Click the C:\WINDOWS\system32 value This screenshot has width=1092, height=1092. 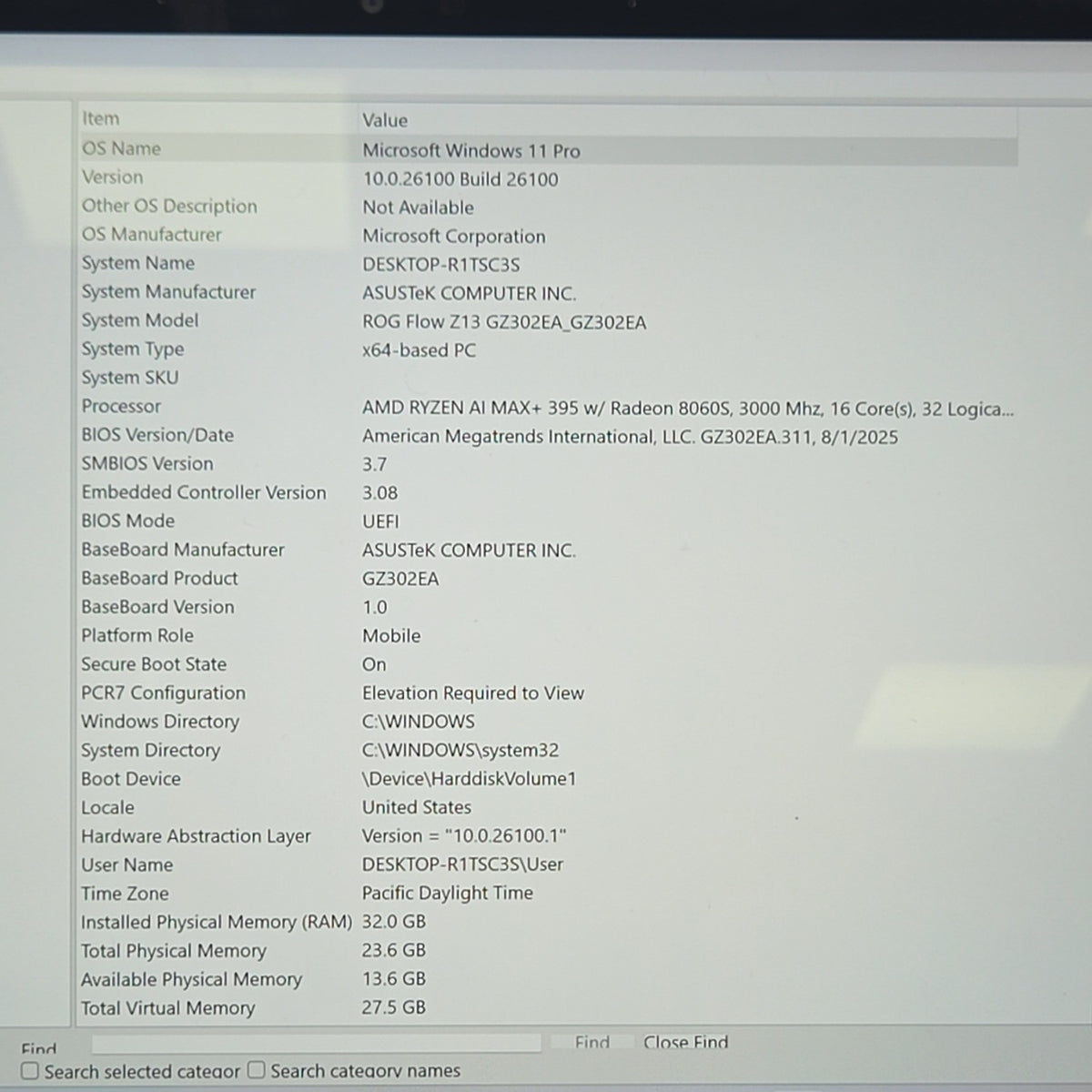click(460, 751)
